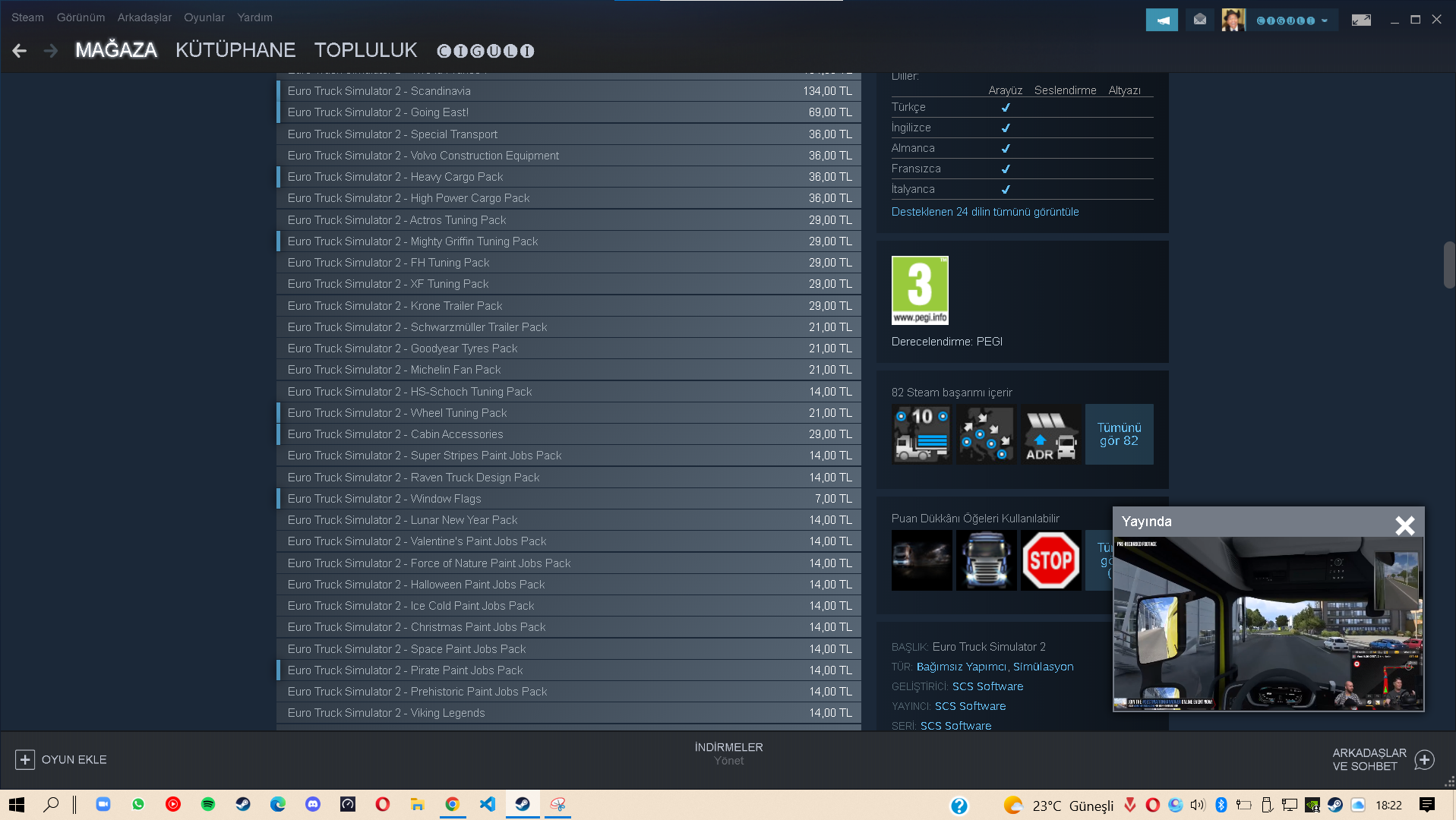Open the Arkadaşlar menu
Image resolution: width=1456 pixels, height=820 pixels.
pyautogui.click(x=144, y=17)
